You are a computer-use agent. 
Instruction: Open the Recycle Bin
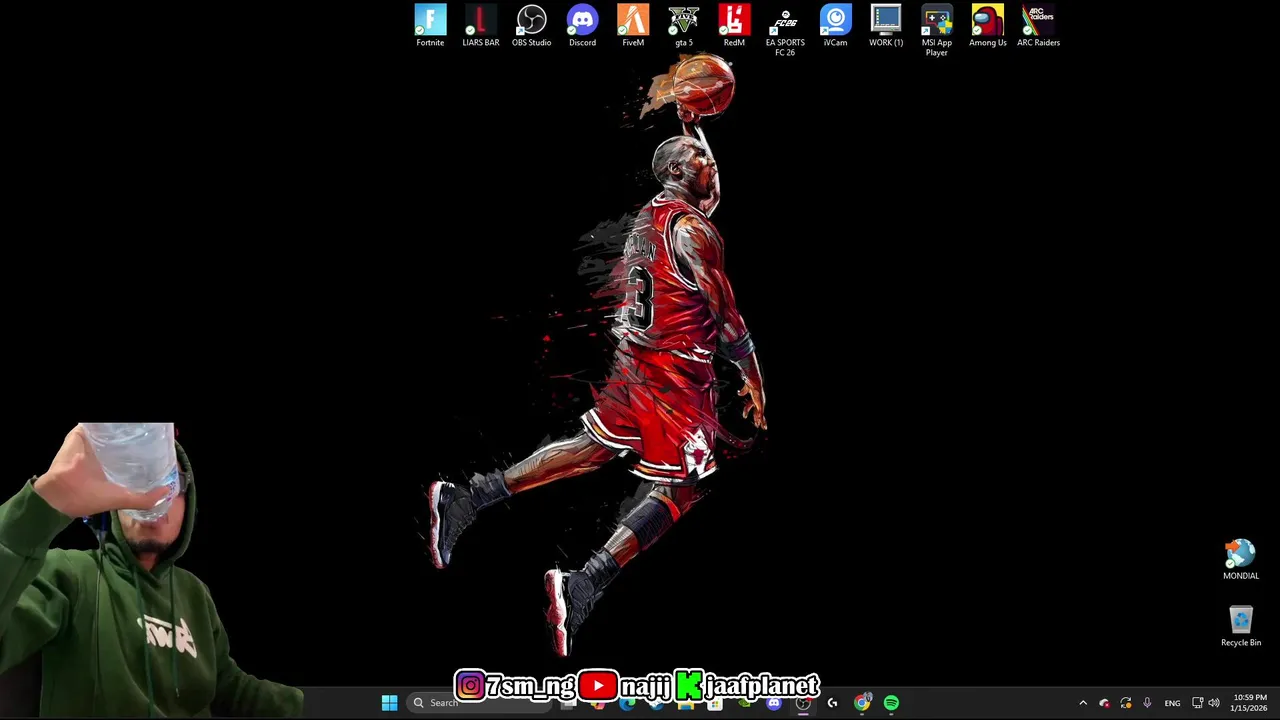[x=1241, y=627]
